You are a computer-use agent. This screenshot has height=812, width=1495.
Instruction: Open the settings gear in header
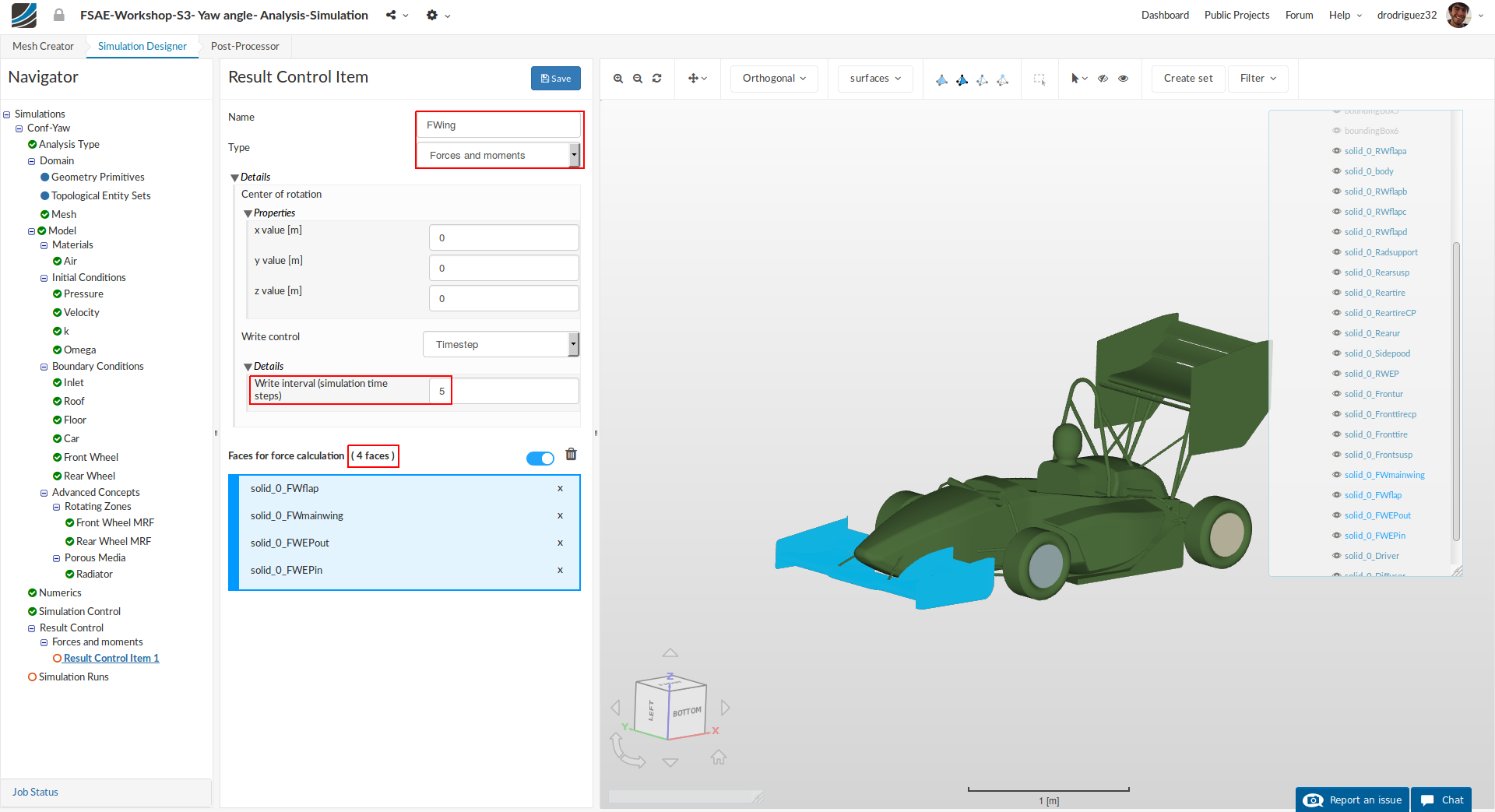coord(432,16)
